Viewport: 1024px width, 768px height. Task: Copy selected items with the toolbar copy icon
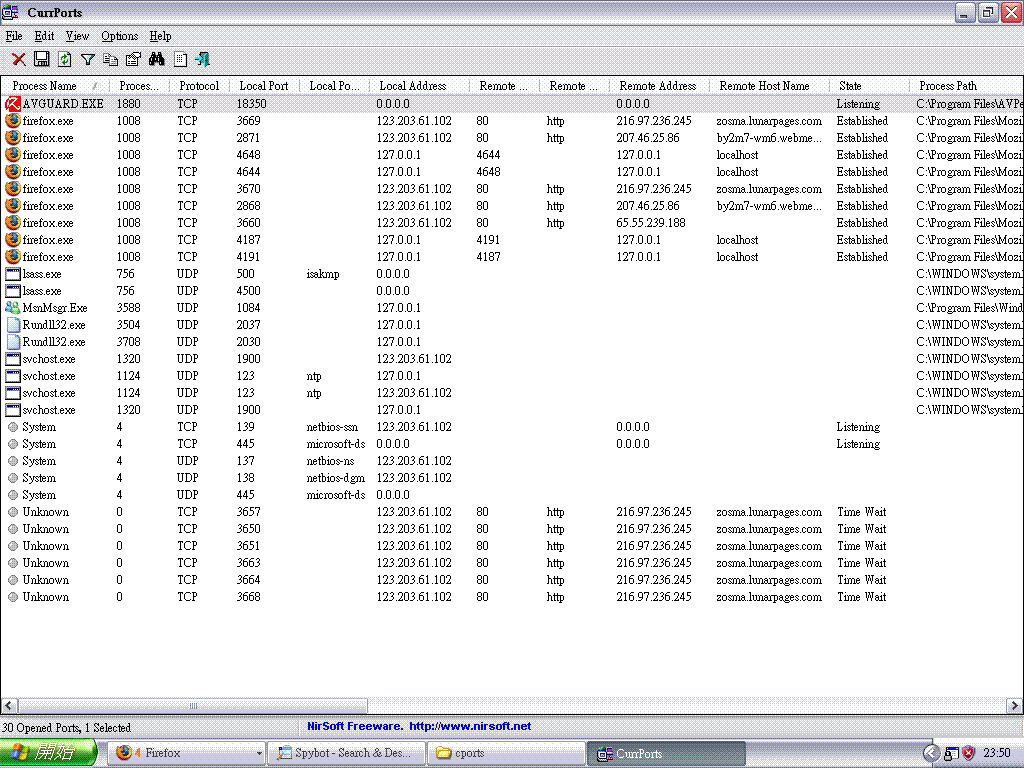(x=110, y=59)
